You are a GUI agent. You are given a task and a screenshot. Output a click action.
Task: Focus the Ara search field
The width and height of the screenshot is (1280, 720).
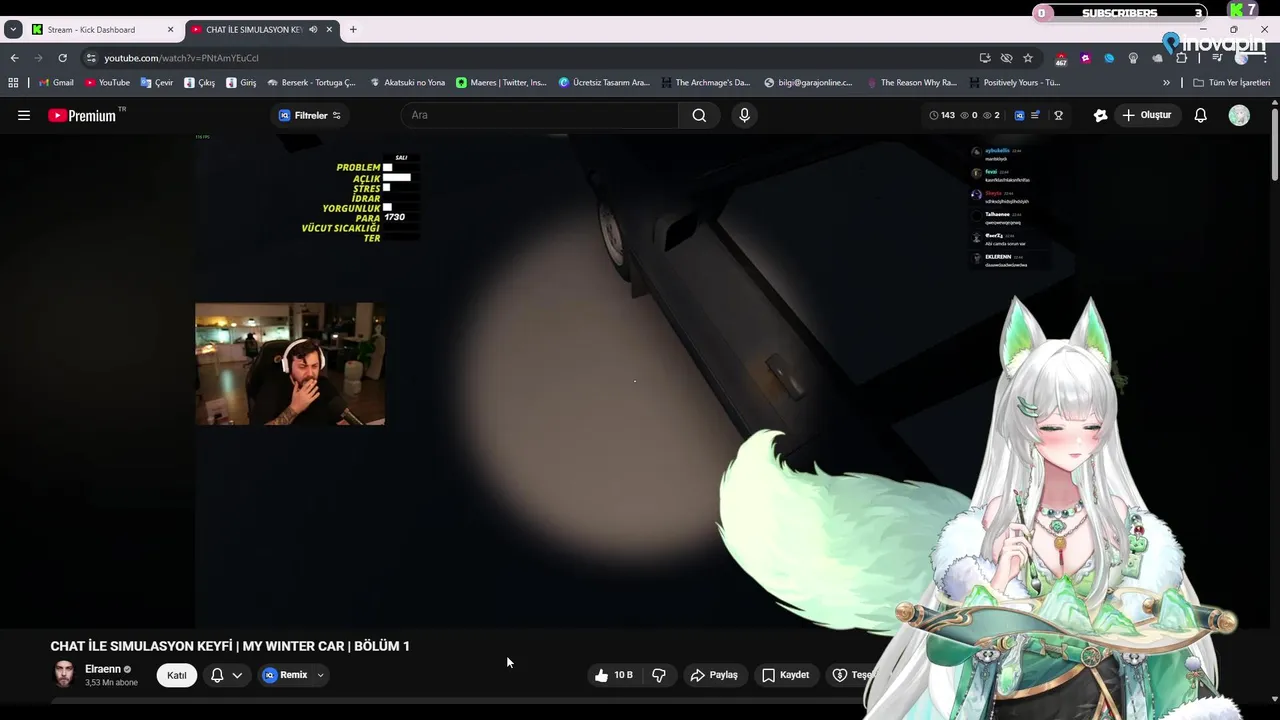[540, 115]
